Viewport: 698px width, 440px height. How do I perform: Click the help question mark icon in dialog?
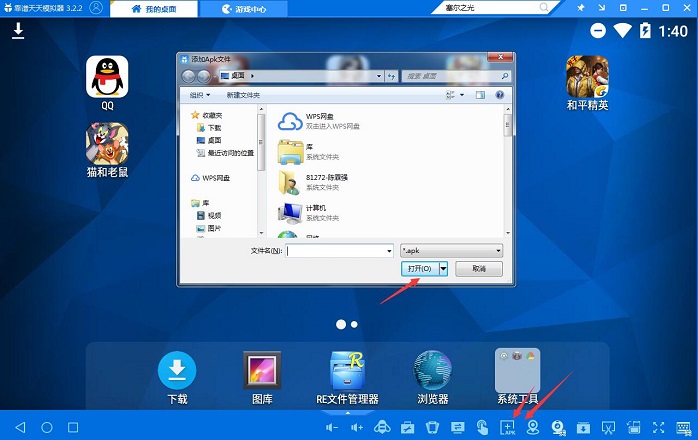coord(499,95)
